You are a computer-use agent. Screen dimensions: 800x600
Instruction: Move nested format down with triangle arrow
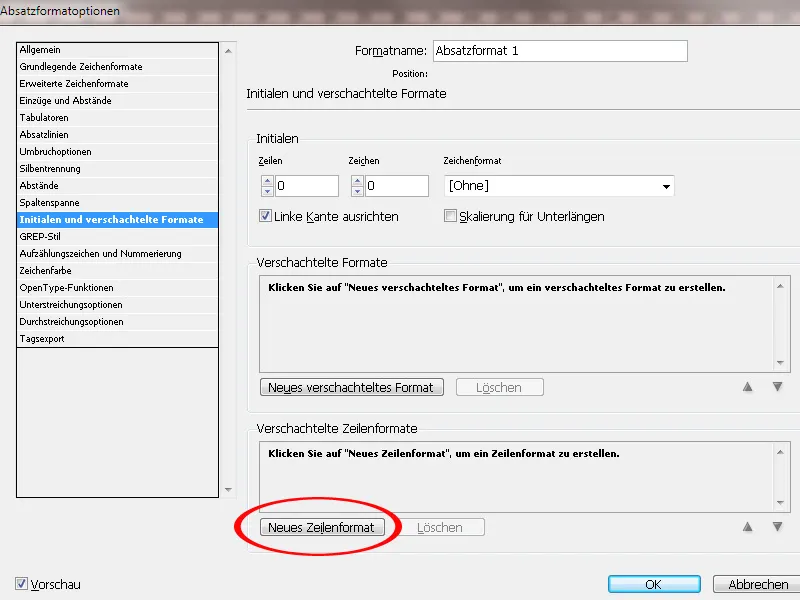point(778,387)
